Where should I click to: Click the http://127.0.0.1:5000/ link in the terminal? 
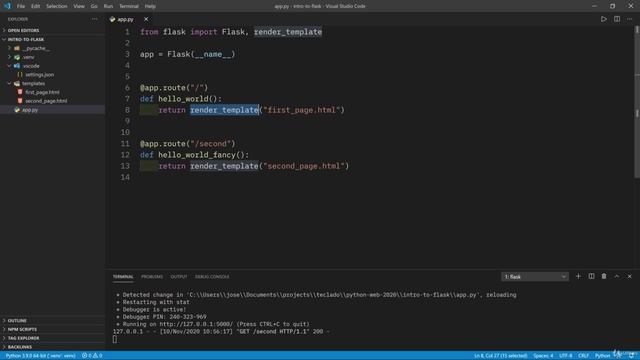coord(196,324)
